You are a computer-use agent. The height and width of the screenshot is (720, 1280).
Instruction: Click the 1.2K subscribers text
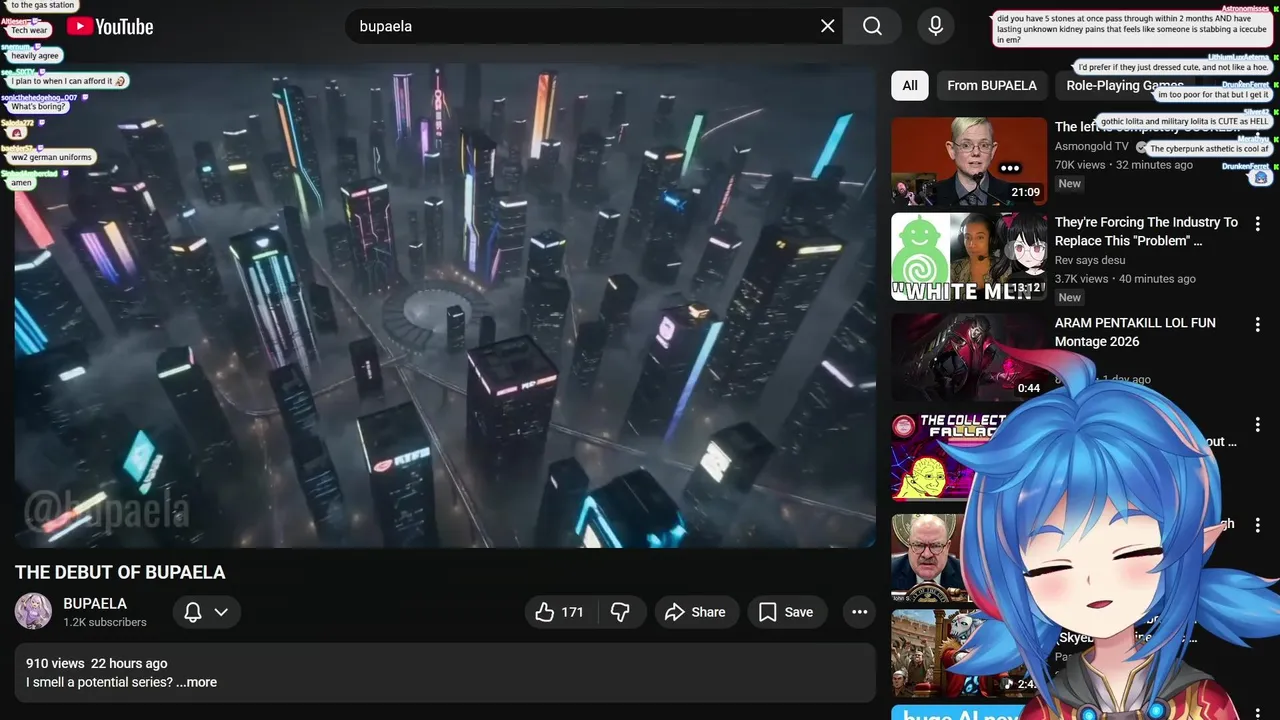(105, 622)
